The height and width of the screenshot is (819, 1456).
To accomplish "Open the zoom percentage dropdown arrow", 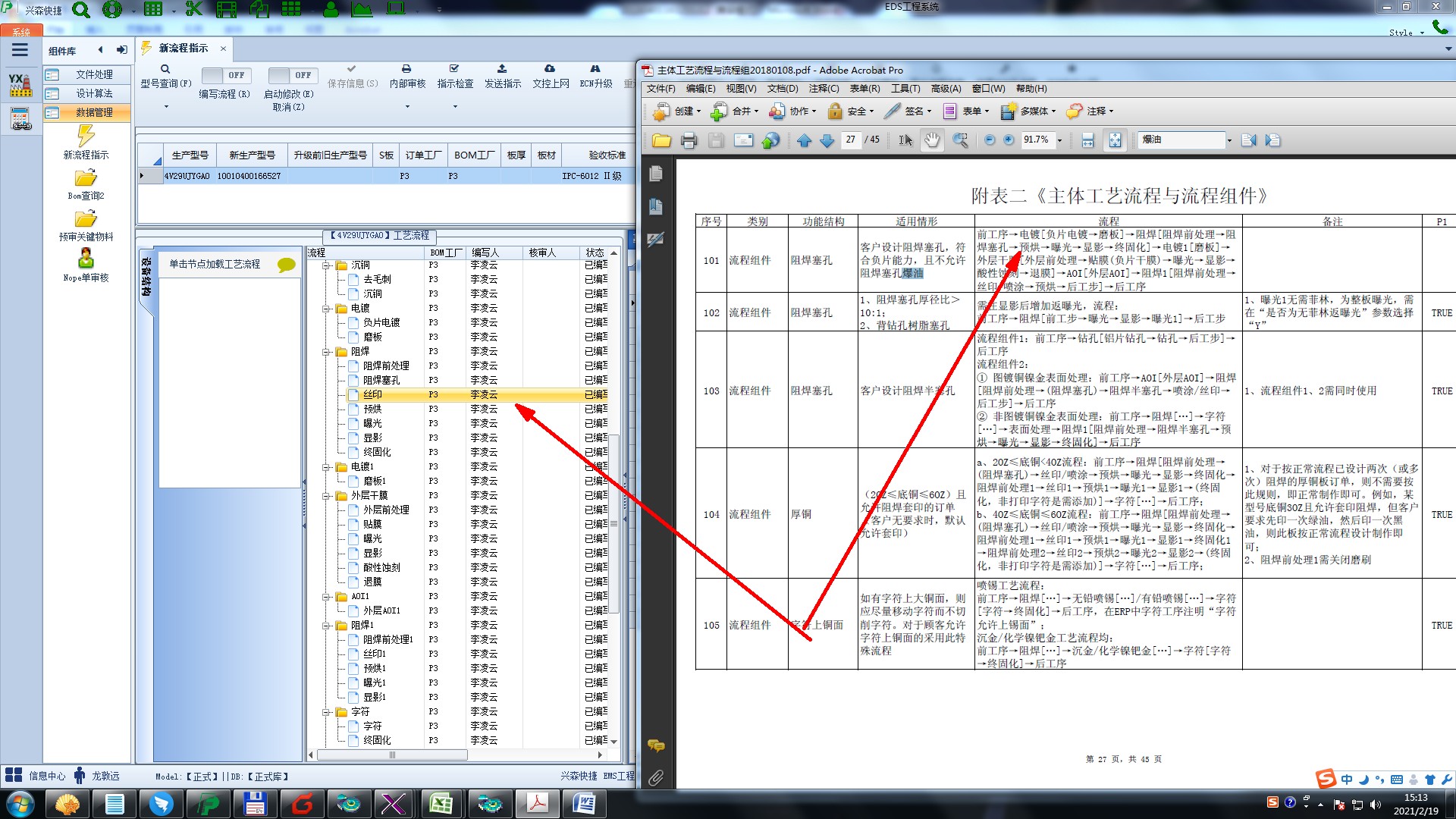I will tap(1059, 140).
